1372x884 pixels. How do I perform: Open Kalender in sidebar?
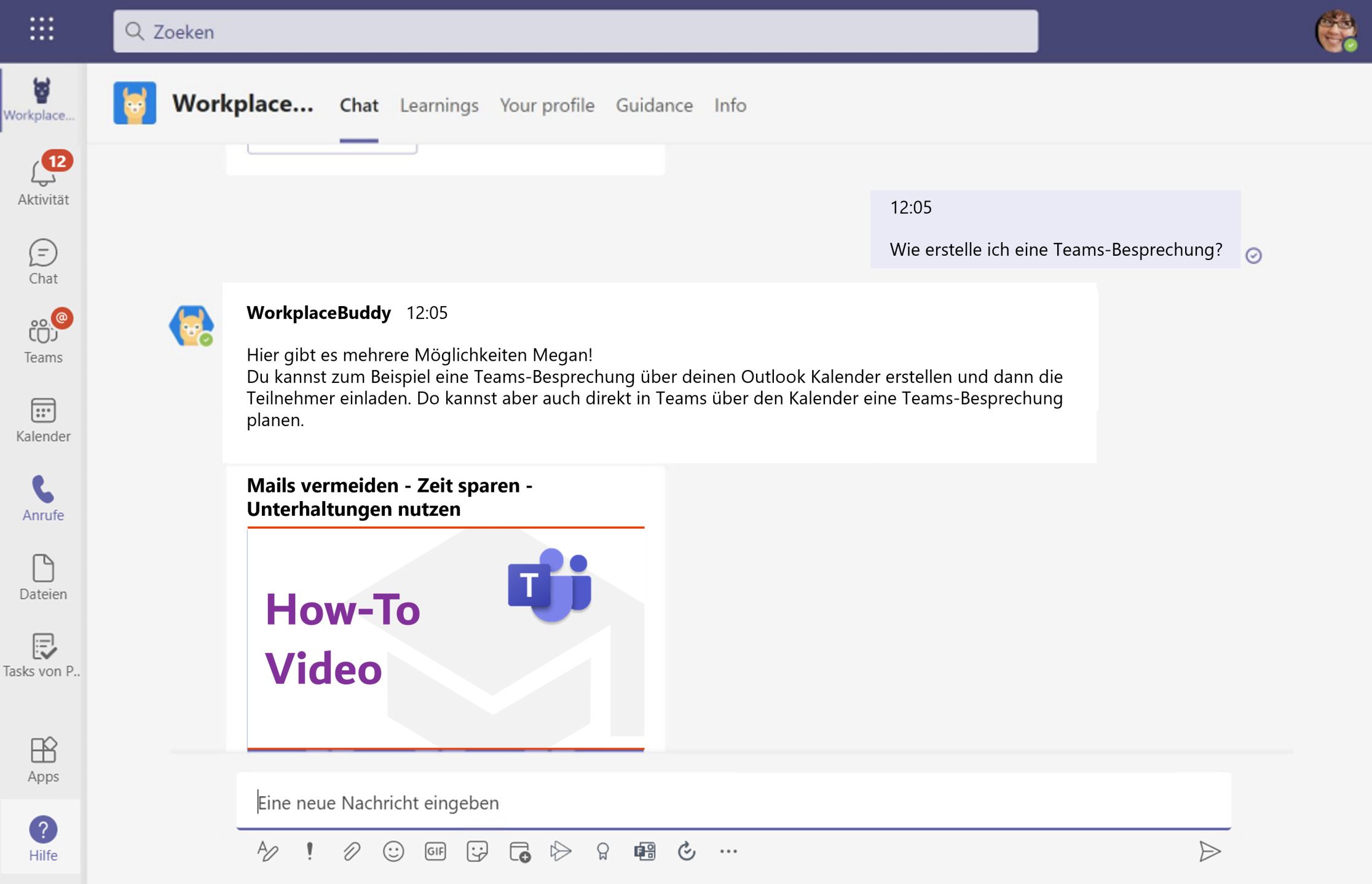point(42,419)
